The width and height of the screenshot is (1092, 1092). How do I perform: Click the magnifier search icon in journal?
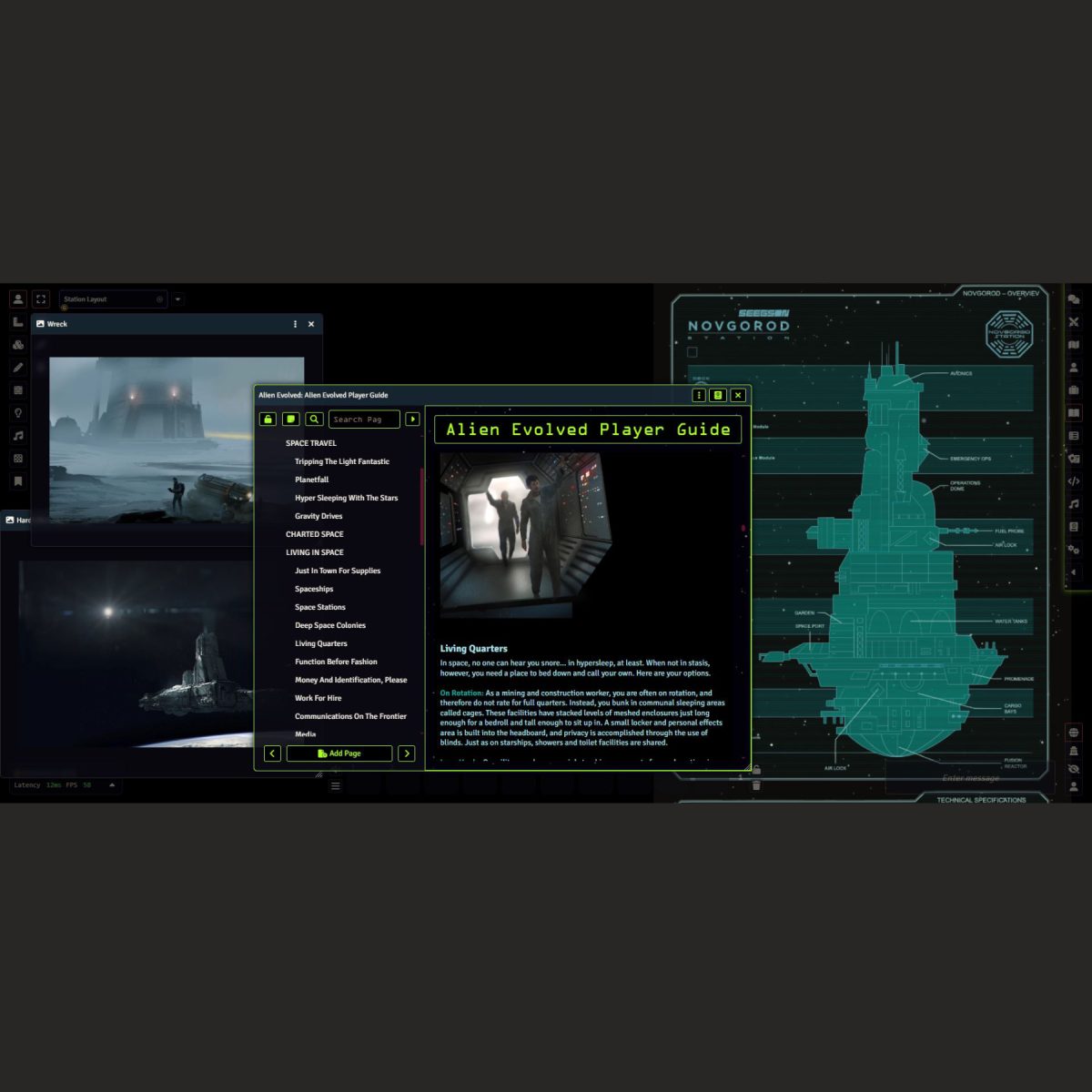[314, 420]
